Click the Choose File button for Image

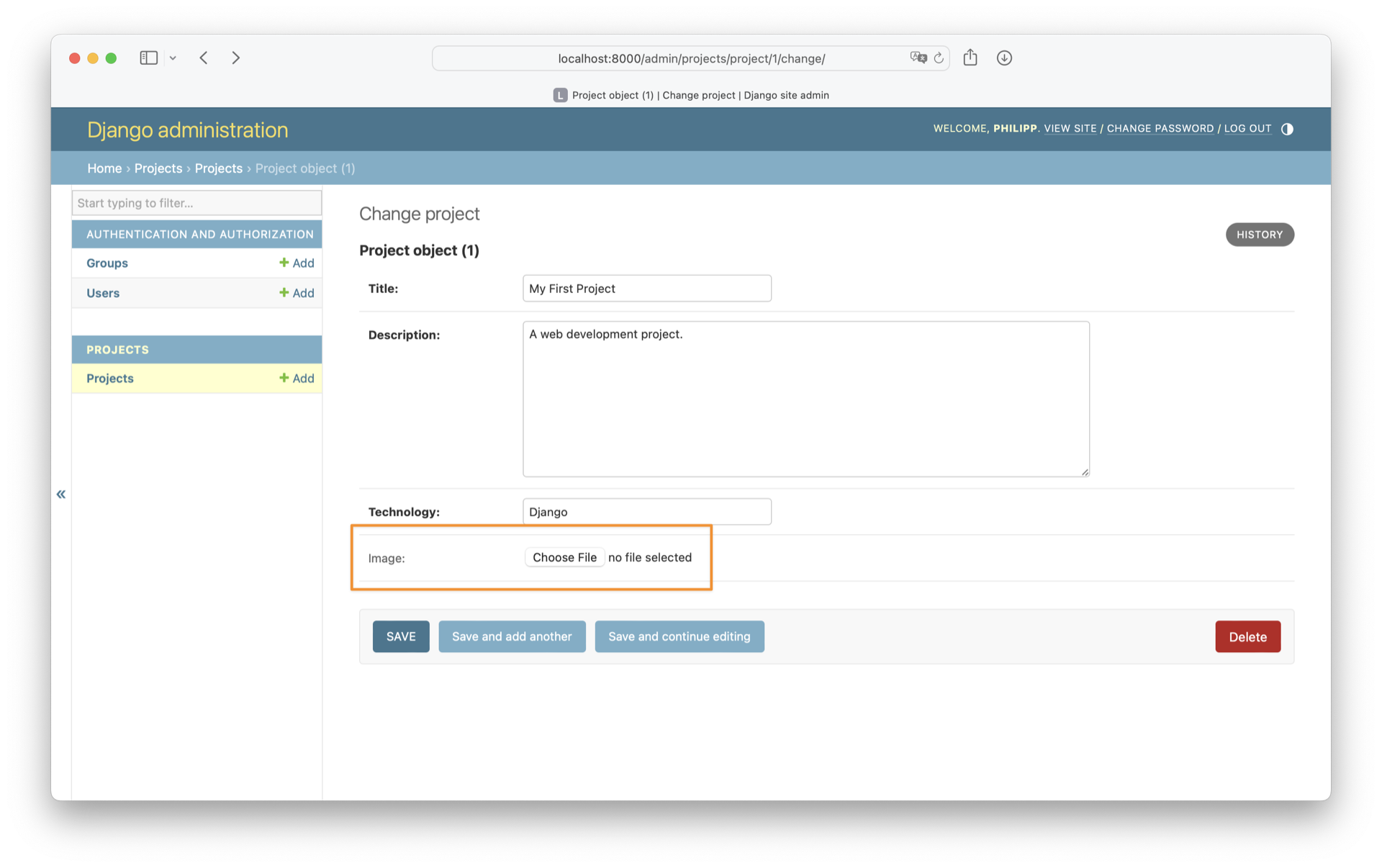pos(563,557)
